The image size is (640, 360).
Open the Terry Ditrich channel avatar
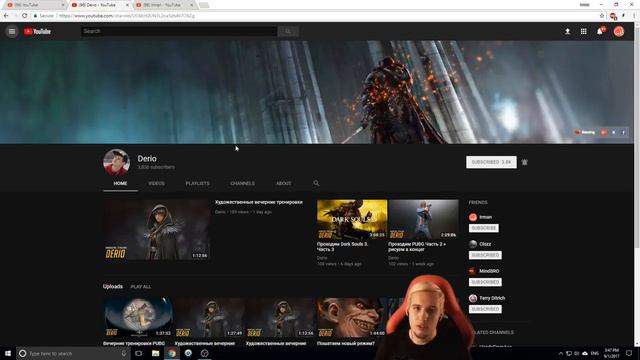point(473,298)
